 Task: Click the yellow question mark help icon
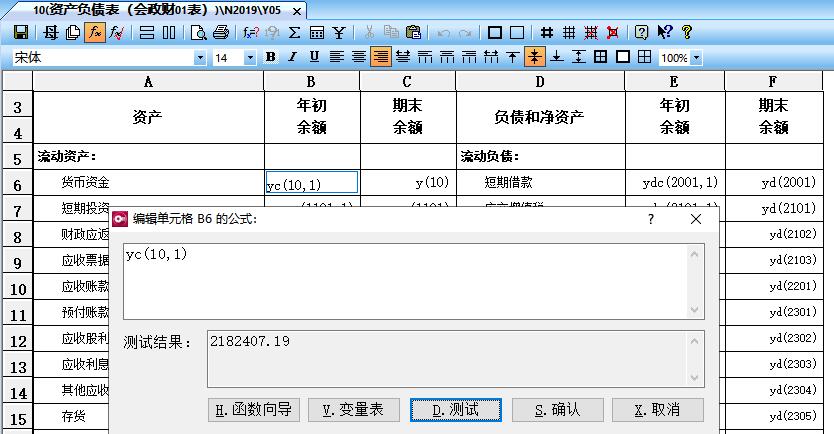(686, 32)
